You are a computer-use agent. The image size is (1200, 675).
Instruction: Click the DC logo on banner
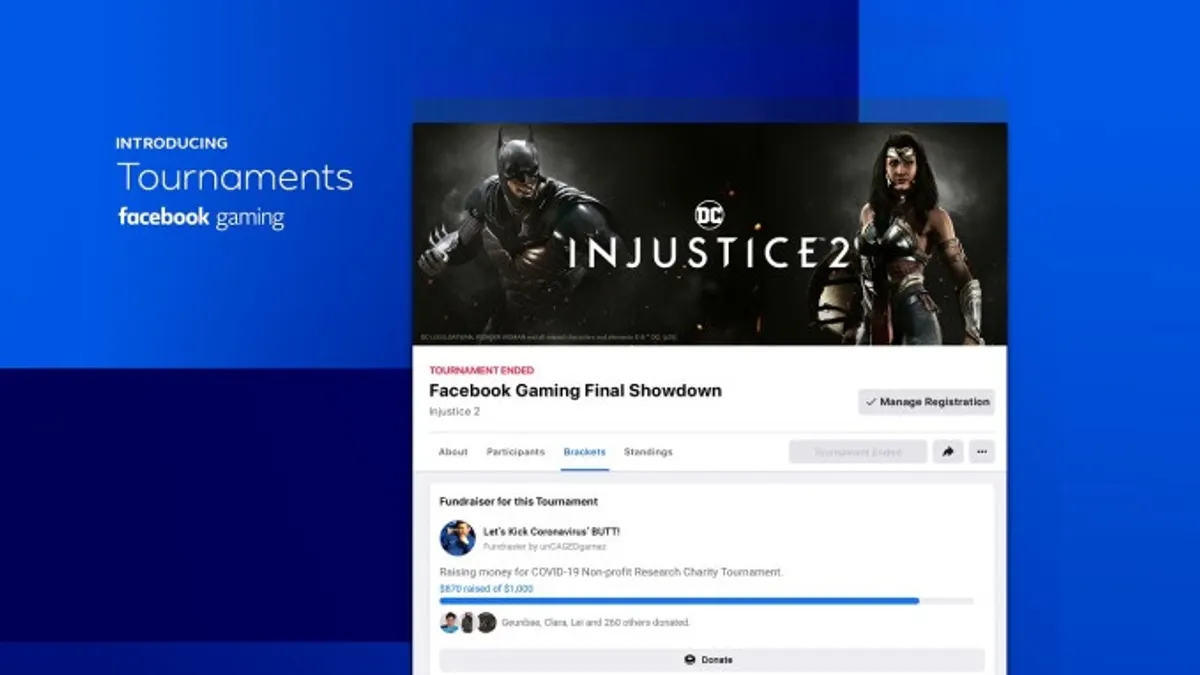click(x=709, y=215)
